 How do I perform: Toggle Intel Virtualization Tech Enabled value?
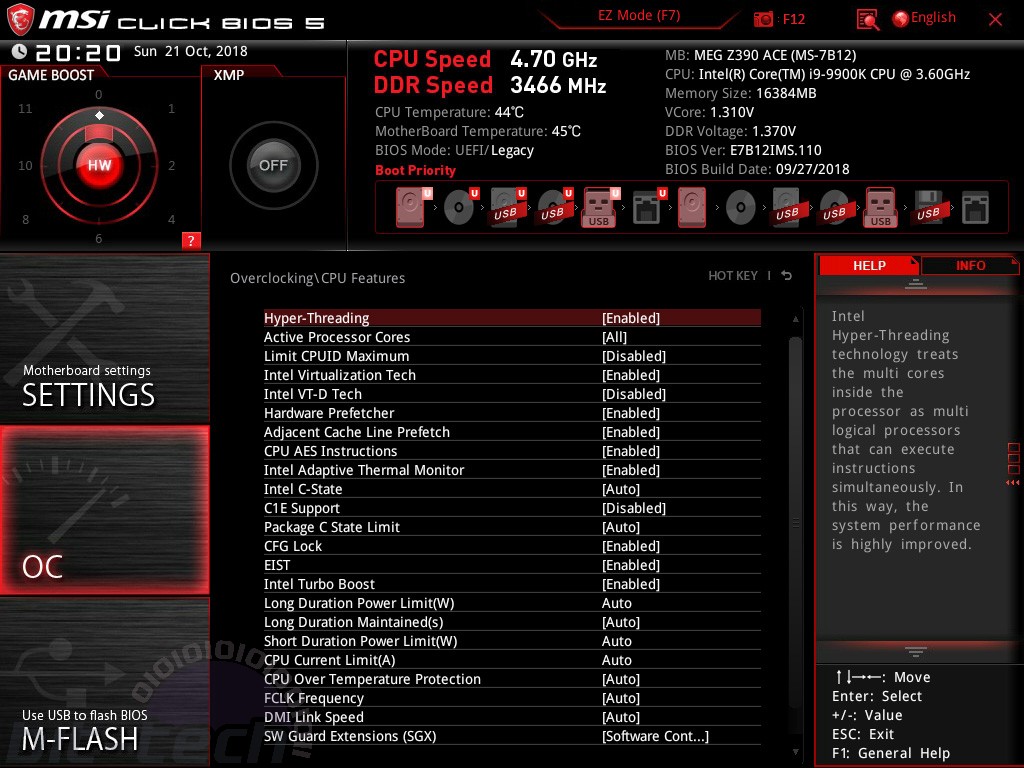[631, 375]
